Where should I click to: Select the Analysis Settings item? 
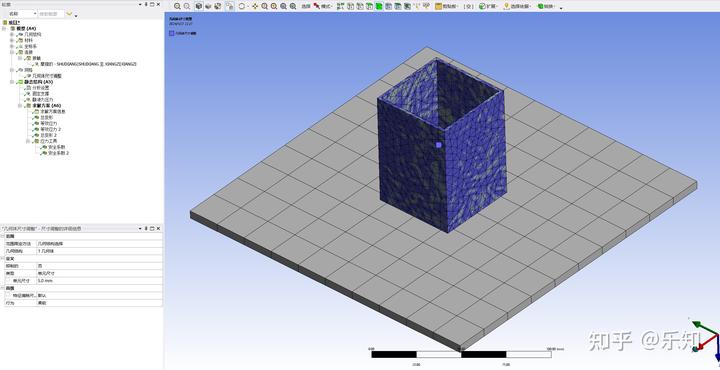pyautogui.click(x=40, y=88)
